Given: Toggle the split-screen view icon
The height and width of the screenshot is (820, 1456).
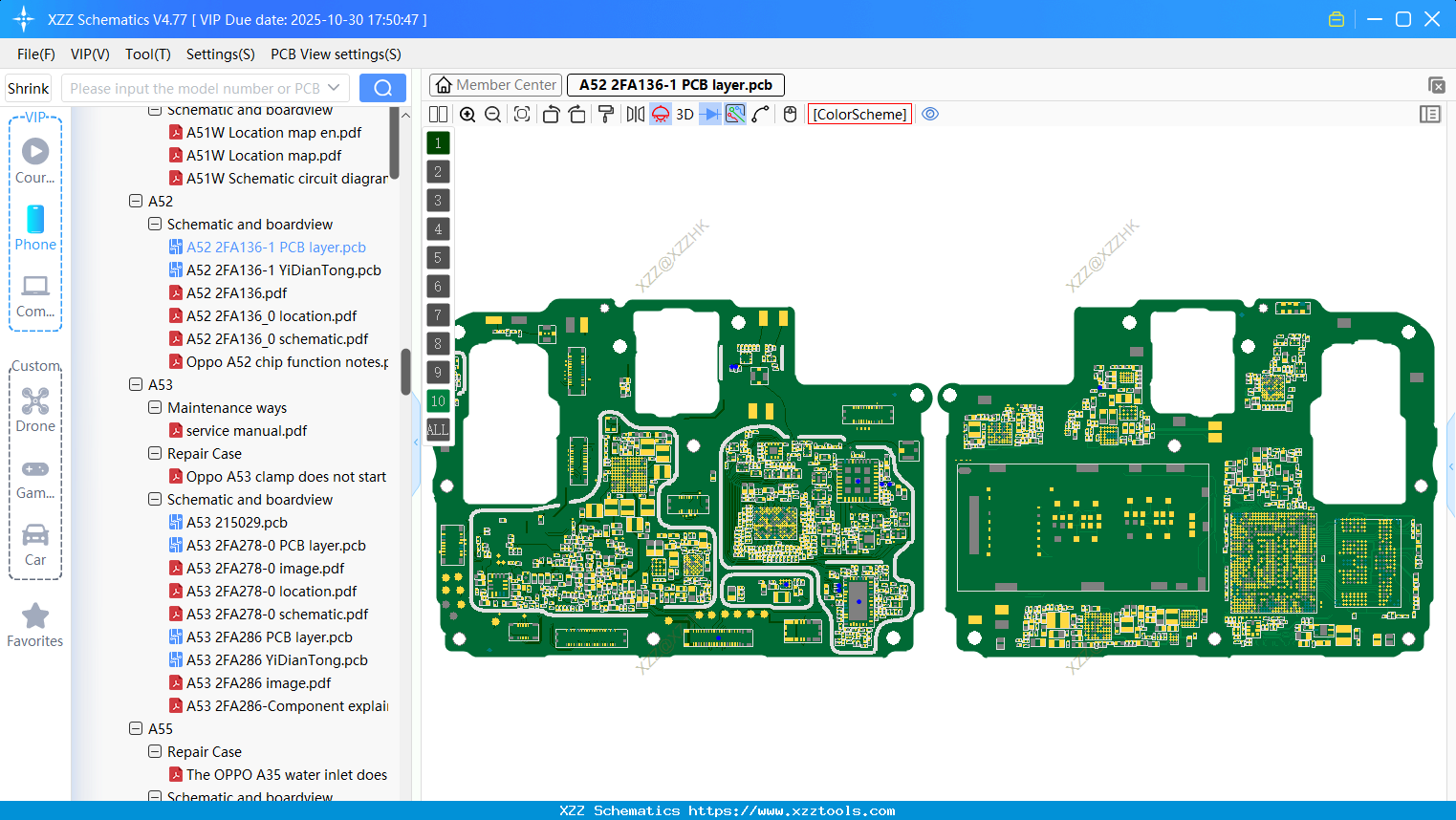Looking at the screenshot, I should (x=437, y=114).
